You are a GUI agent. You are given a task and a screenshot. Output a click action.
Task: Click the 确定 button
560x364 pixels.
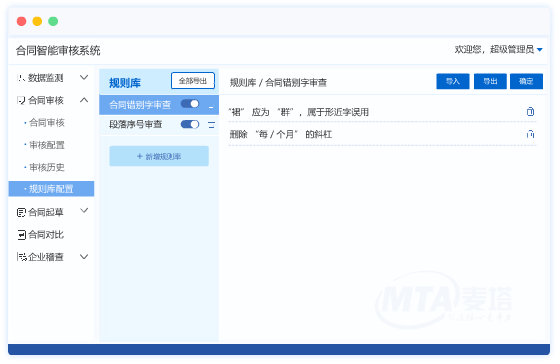pos(526,81)
